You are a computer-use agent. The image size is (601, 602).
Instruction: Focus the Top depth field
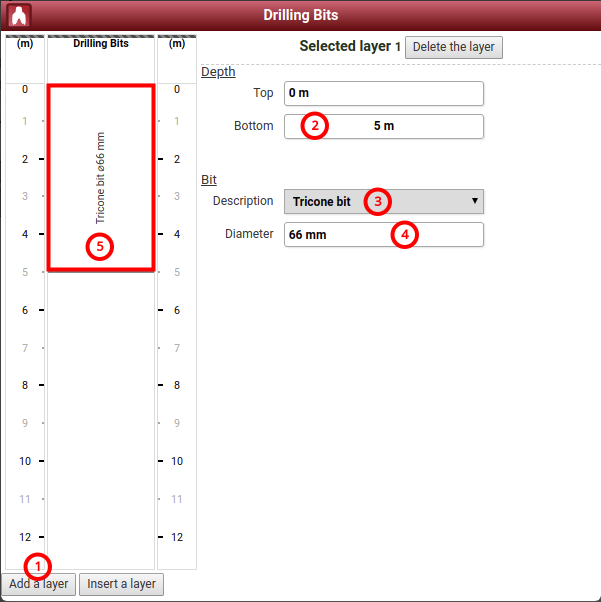383,93
